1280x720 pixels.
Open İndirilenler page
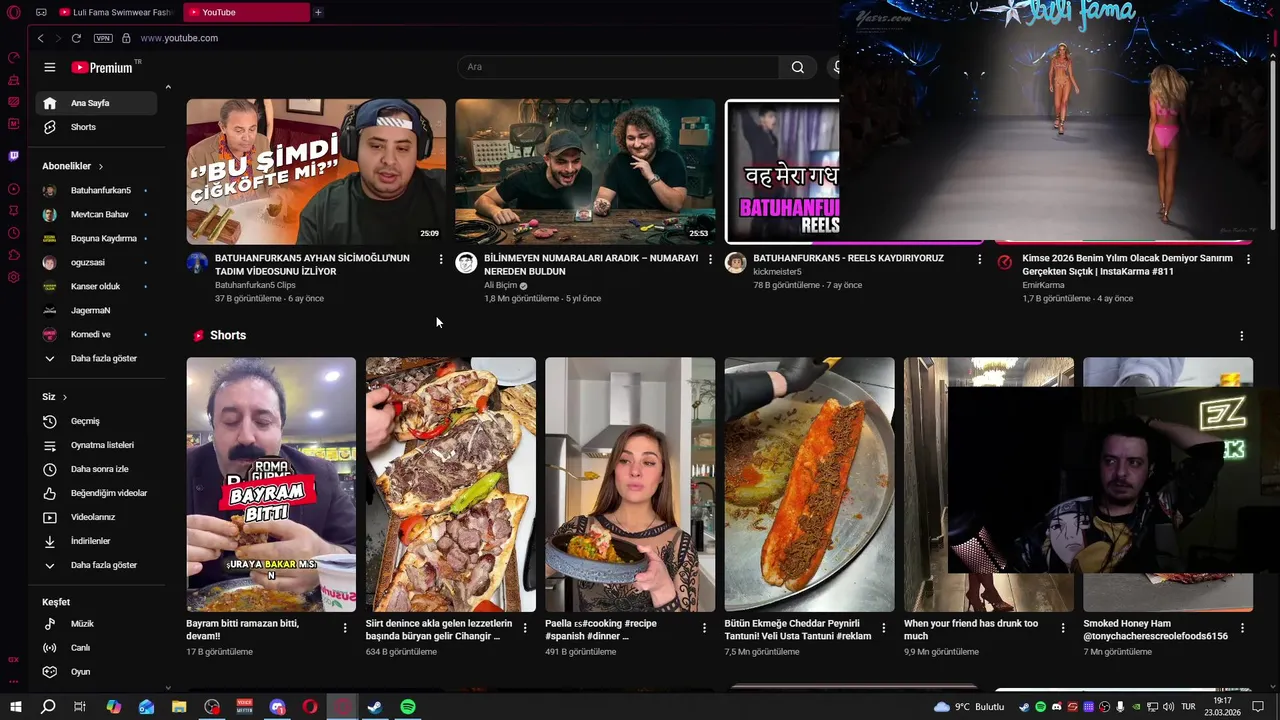click(x=96, y=541)
